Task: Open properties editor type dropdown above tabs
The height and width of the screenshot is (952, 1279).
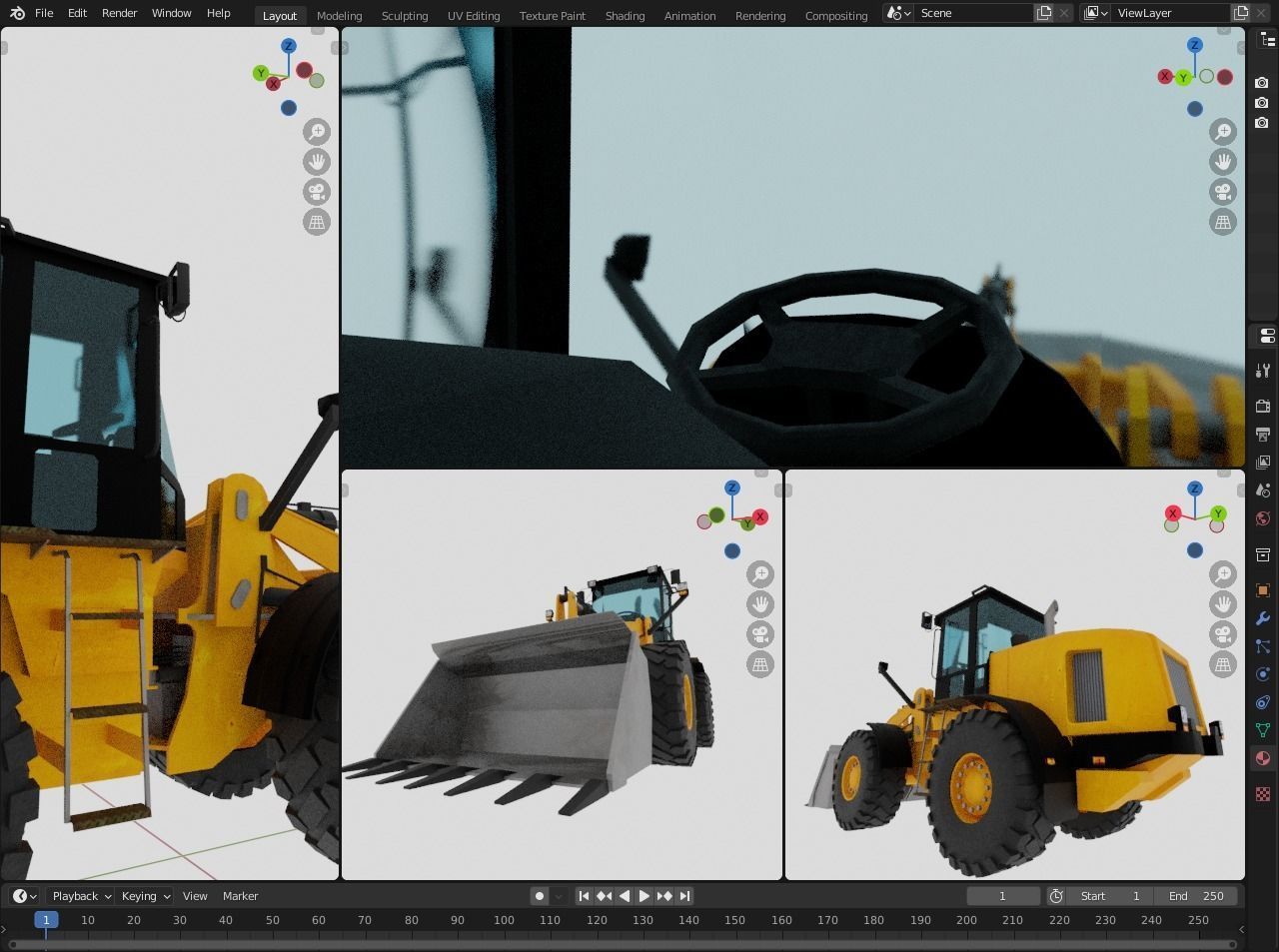Action: tap(1267, 336)
